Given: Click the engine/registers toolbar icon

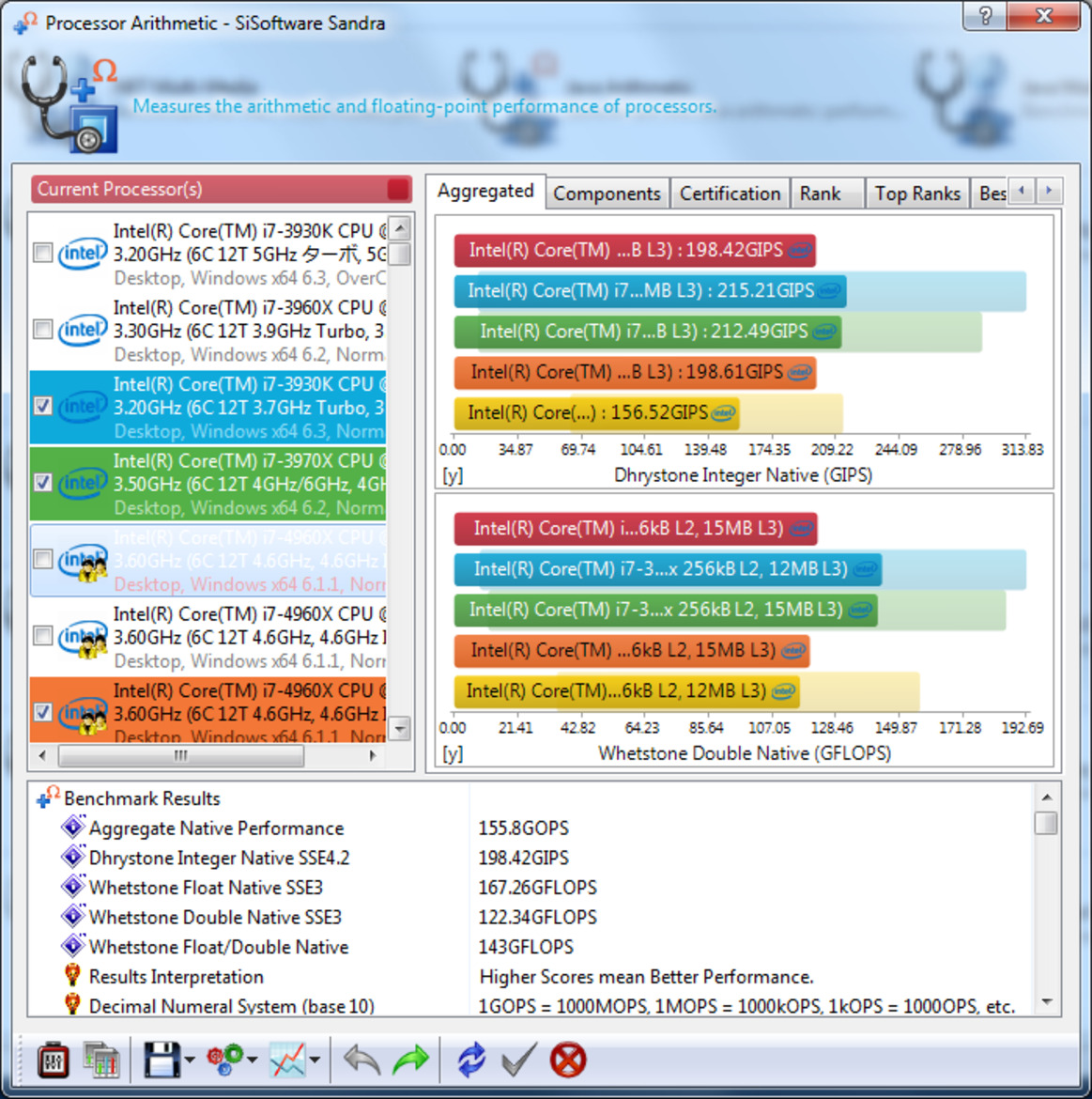Looking at the screenshot, I should click(54, 1059).
